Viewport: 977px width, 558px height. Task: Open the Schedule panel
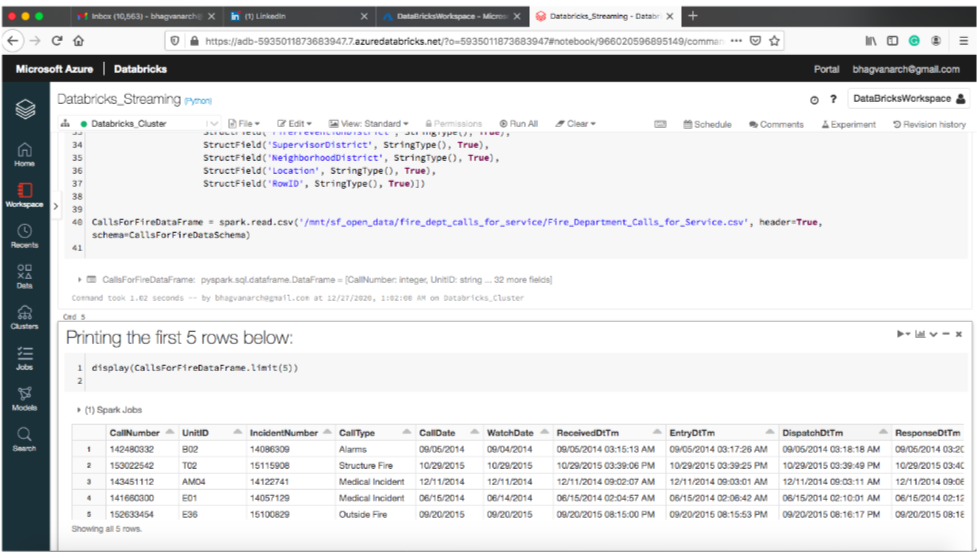point(707,124)
